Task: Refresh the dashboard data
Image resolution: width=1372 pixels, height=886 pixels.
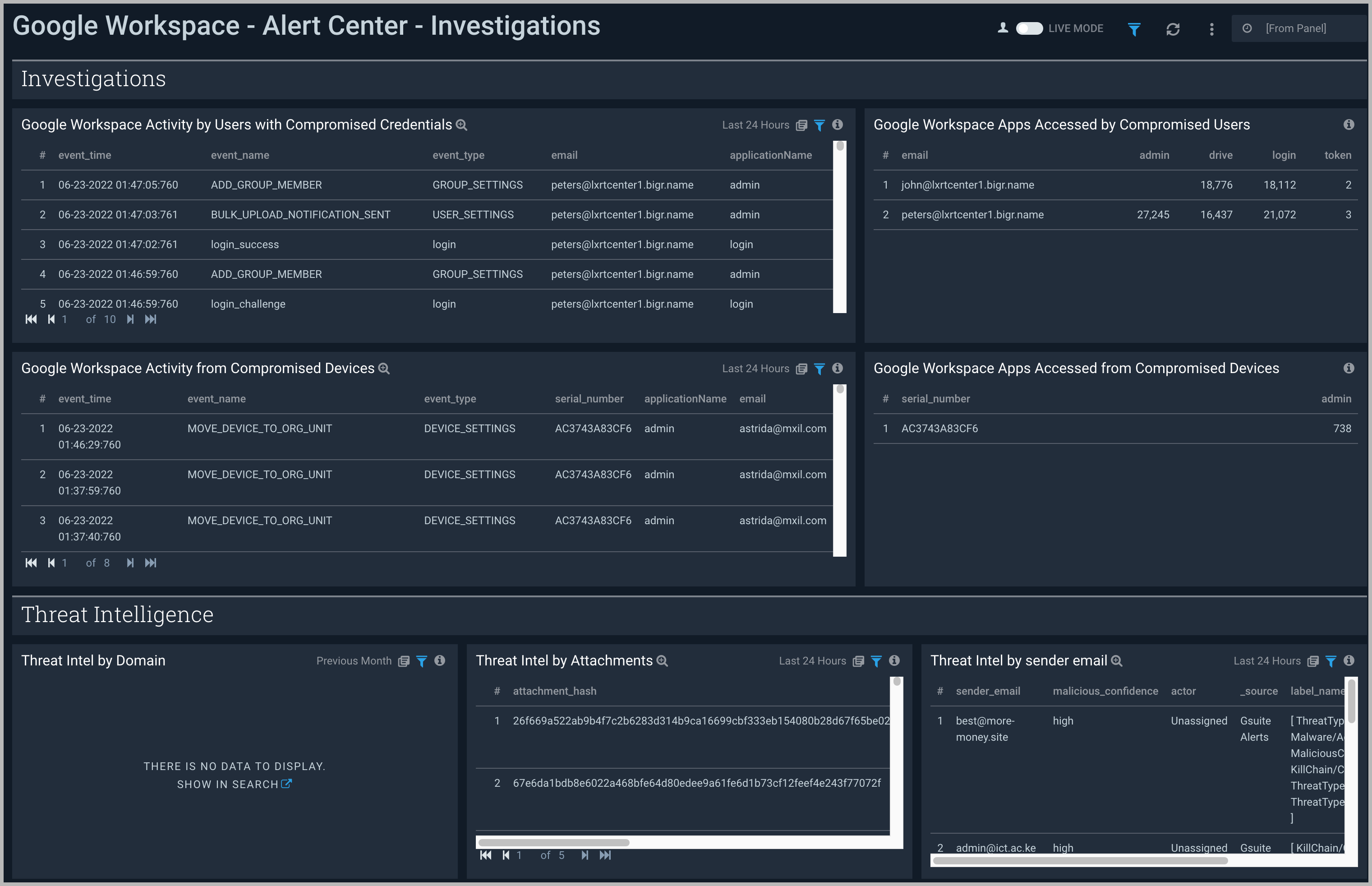Action: [1174, 28]
